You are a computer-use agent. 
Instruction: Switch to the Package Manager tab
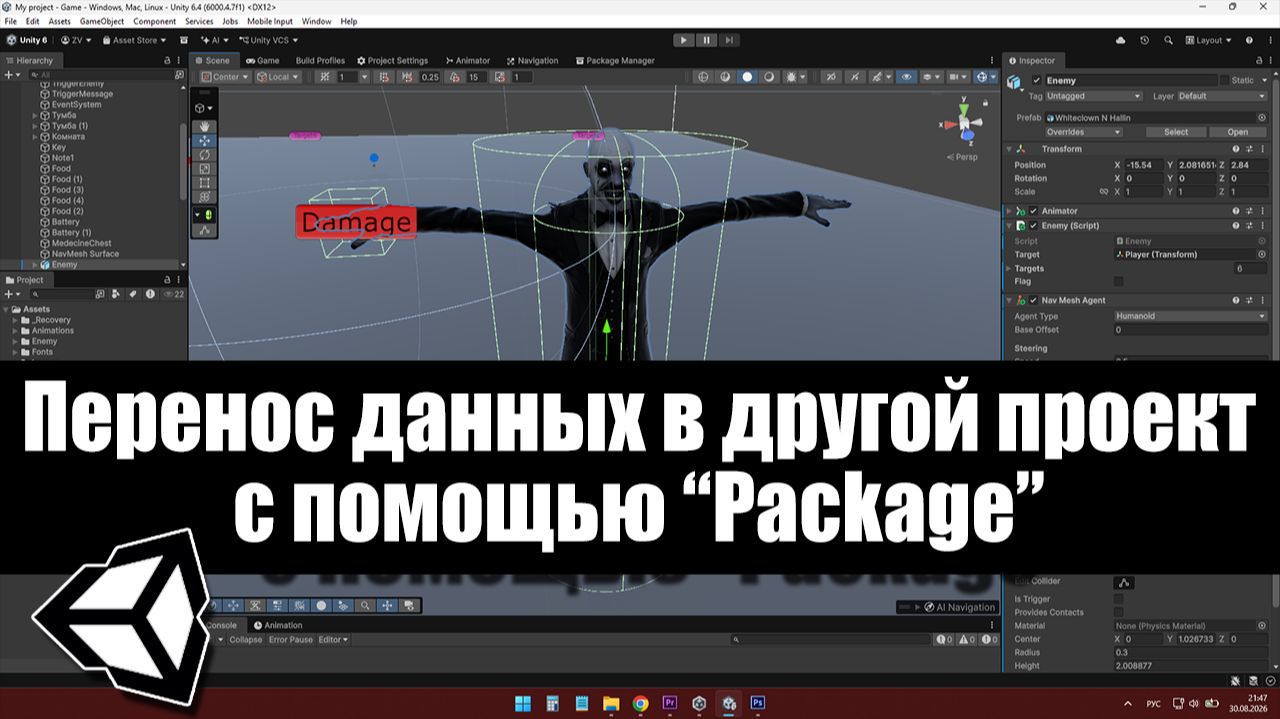coord(615,61)
